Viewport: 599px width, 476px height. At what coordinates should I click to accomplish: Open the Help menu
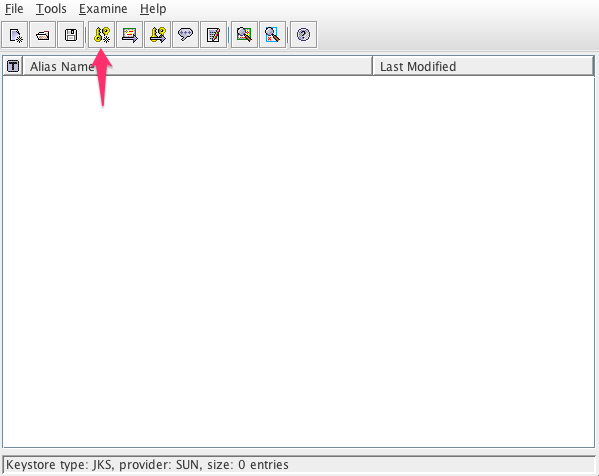tap(153, 9)
